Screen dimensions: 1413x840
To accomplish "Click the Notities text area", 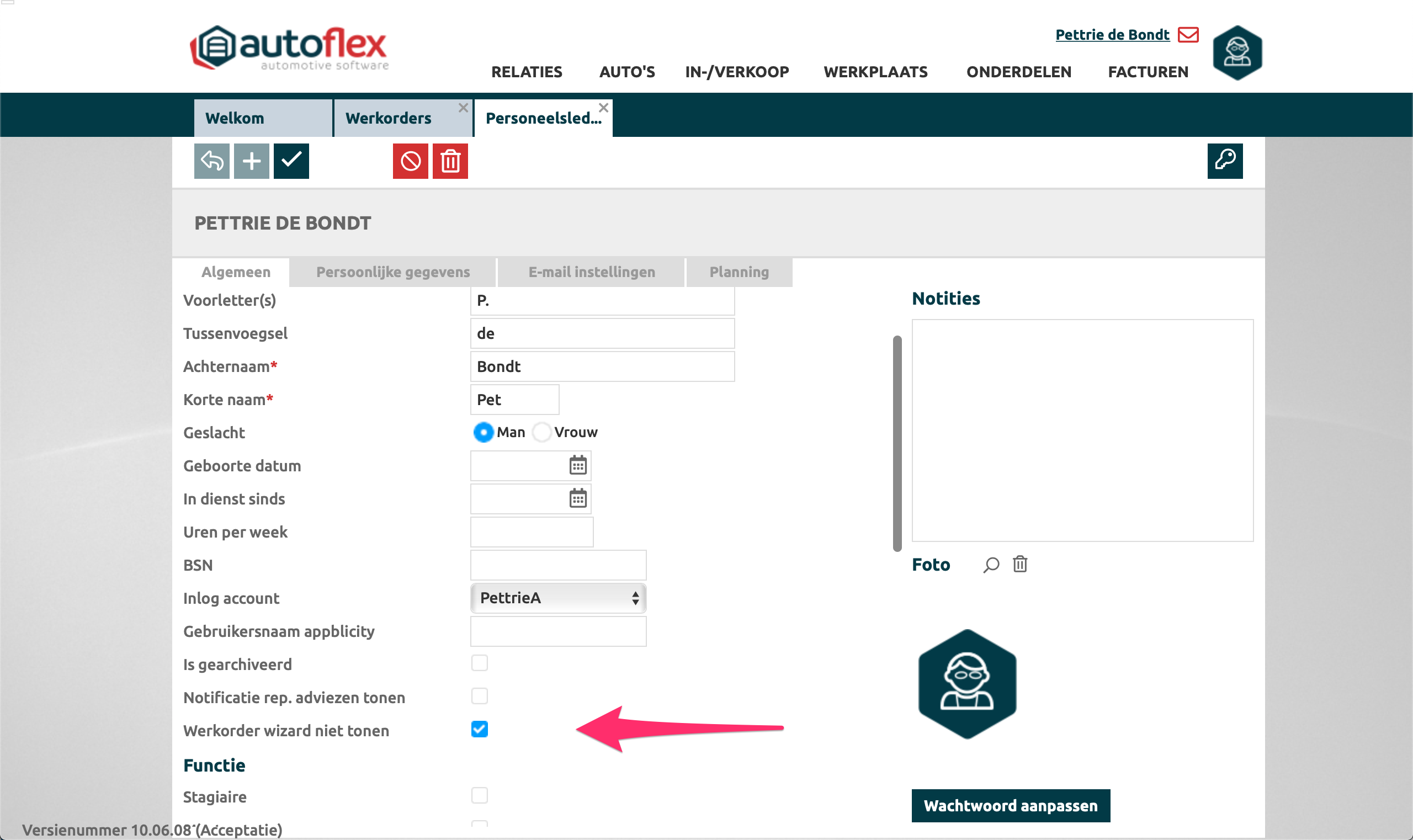I will [x=1082, y=430].
